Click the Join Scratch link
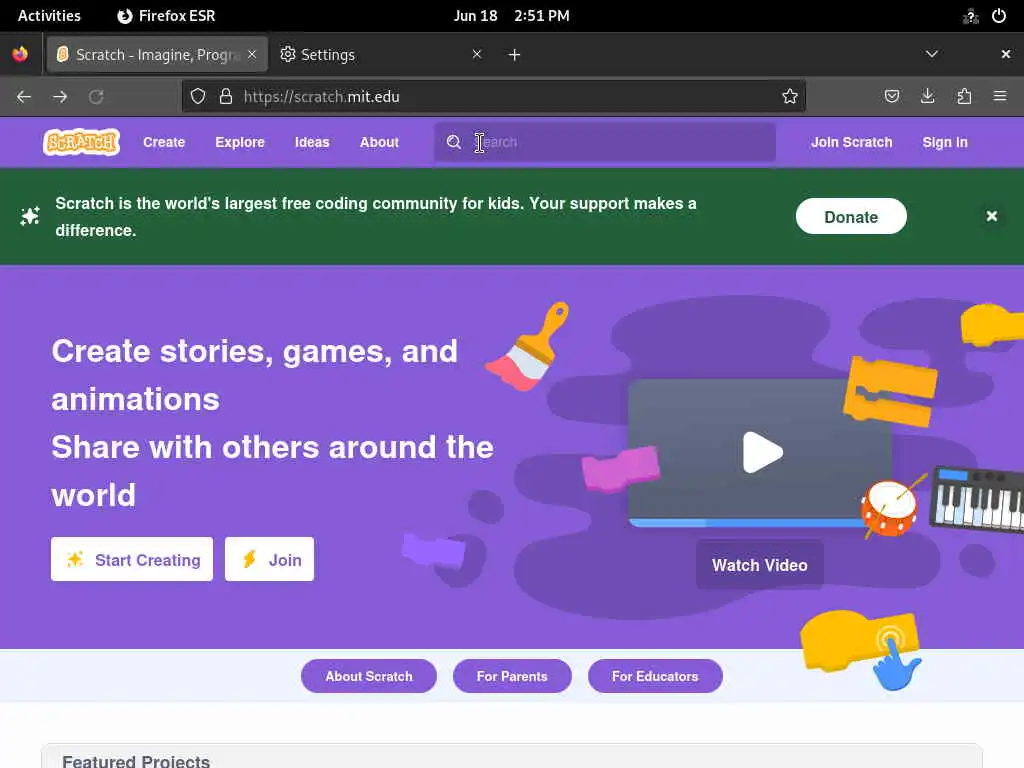1024x768 pixels. pyautogui.click(x=852, y=142)
